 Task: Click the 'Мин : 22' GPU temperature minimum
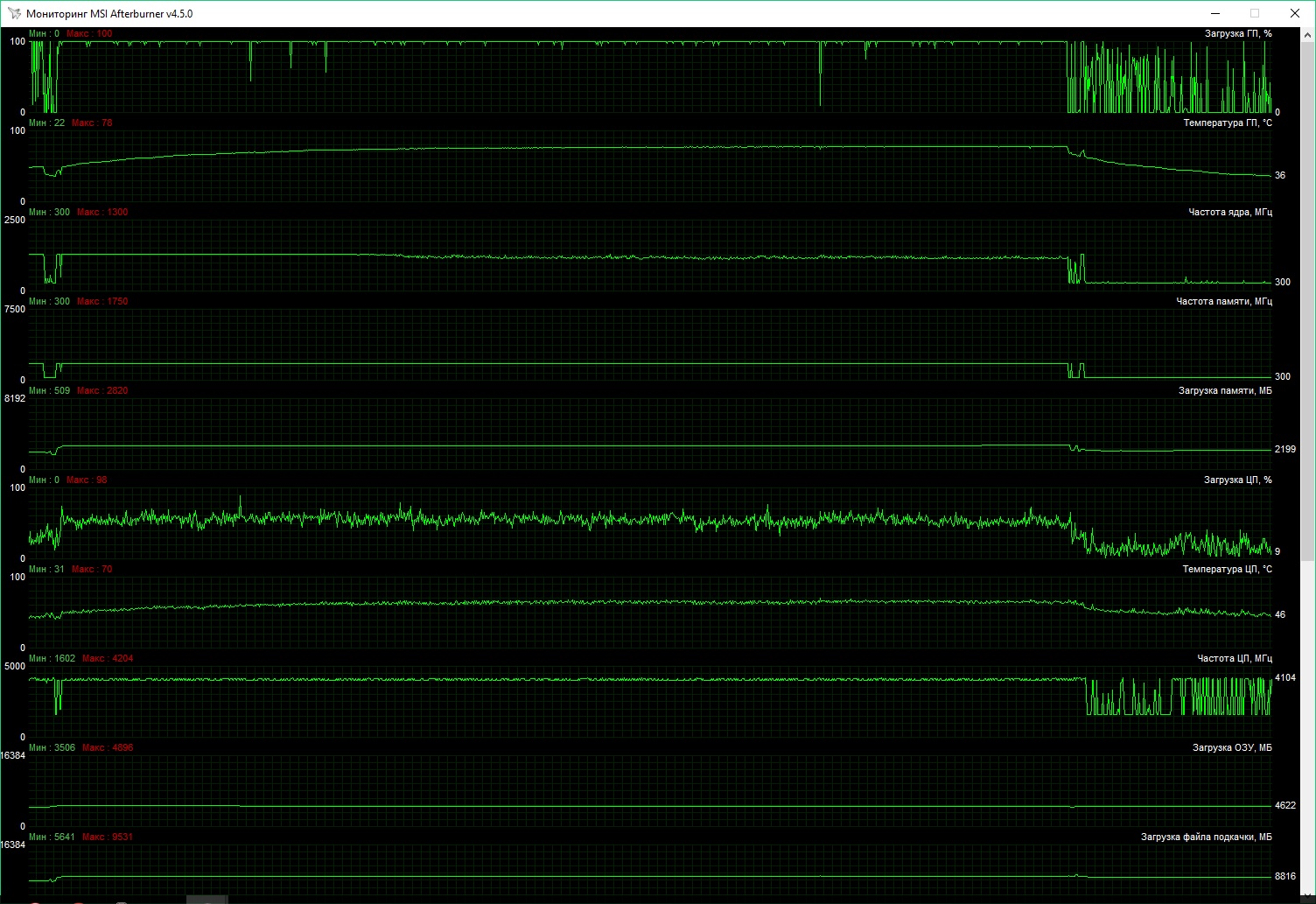point(46,123)
